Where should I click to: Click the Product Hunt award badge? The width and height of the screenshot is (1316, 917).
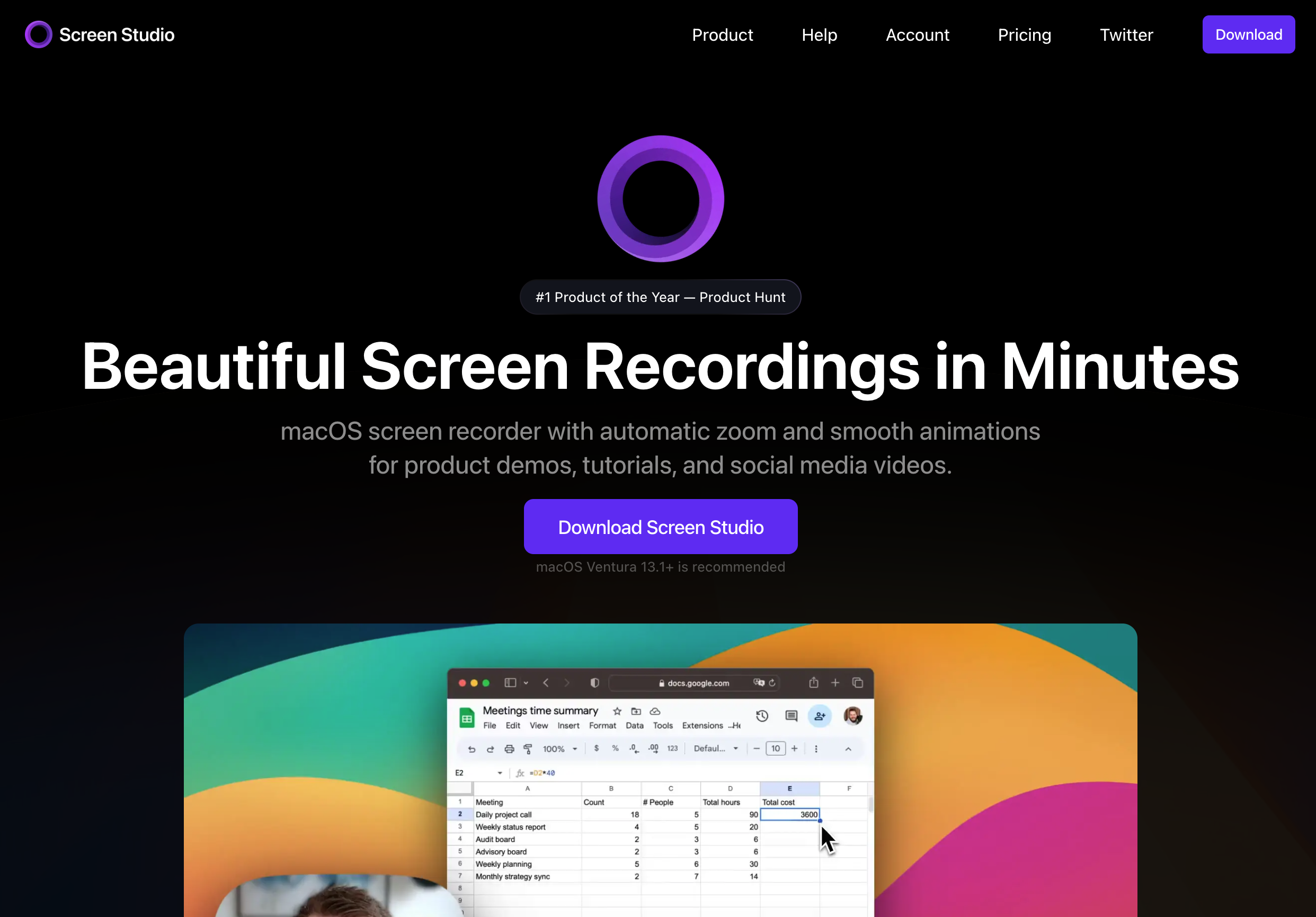tap(660, 297)
